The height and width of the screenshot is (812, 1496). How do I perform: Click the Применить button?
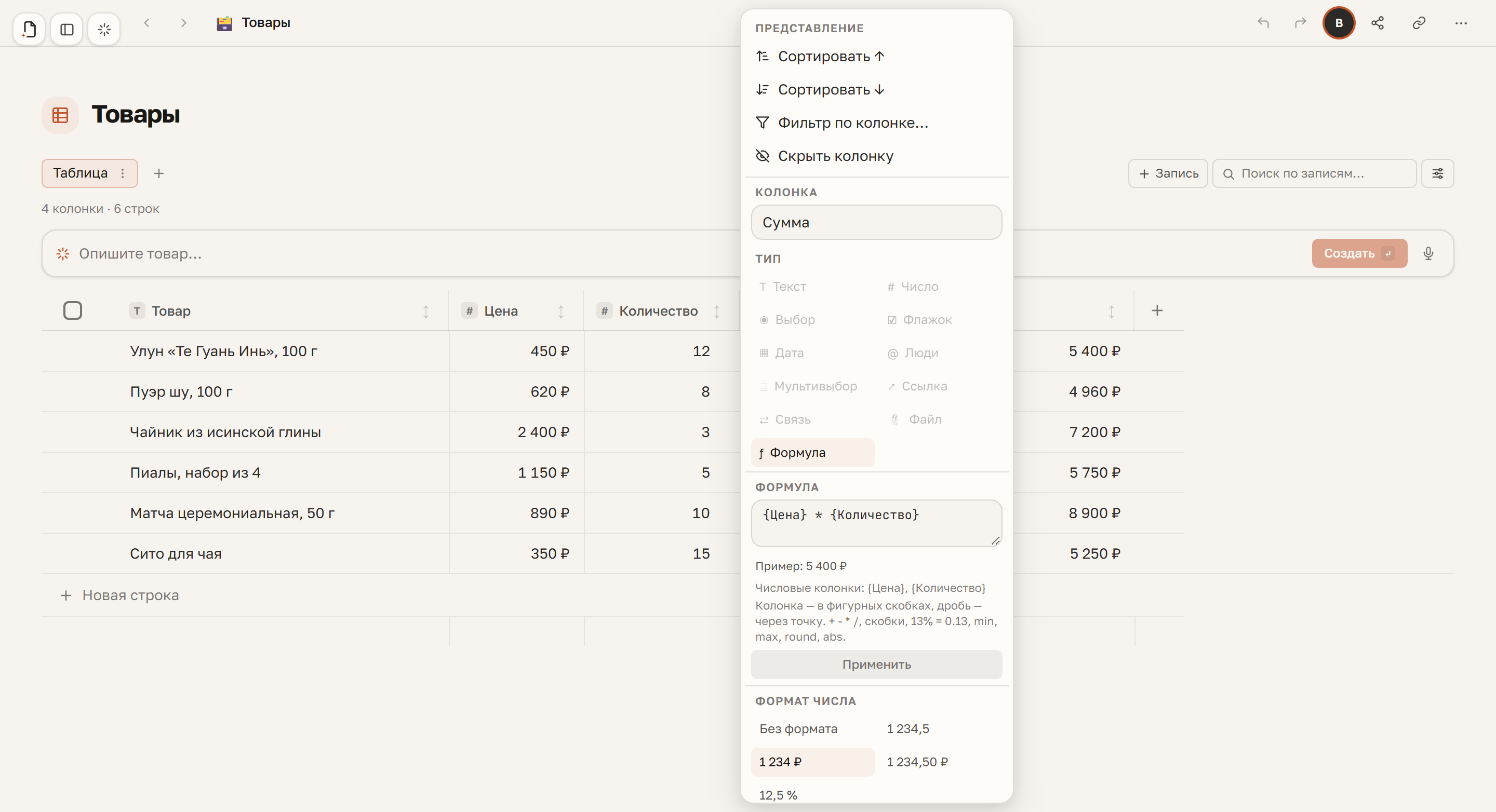(x=876, y=664)
